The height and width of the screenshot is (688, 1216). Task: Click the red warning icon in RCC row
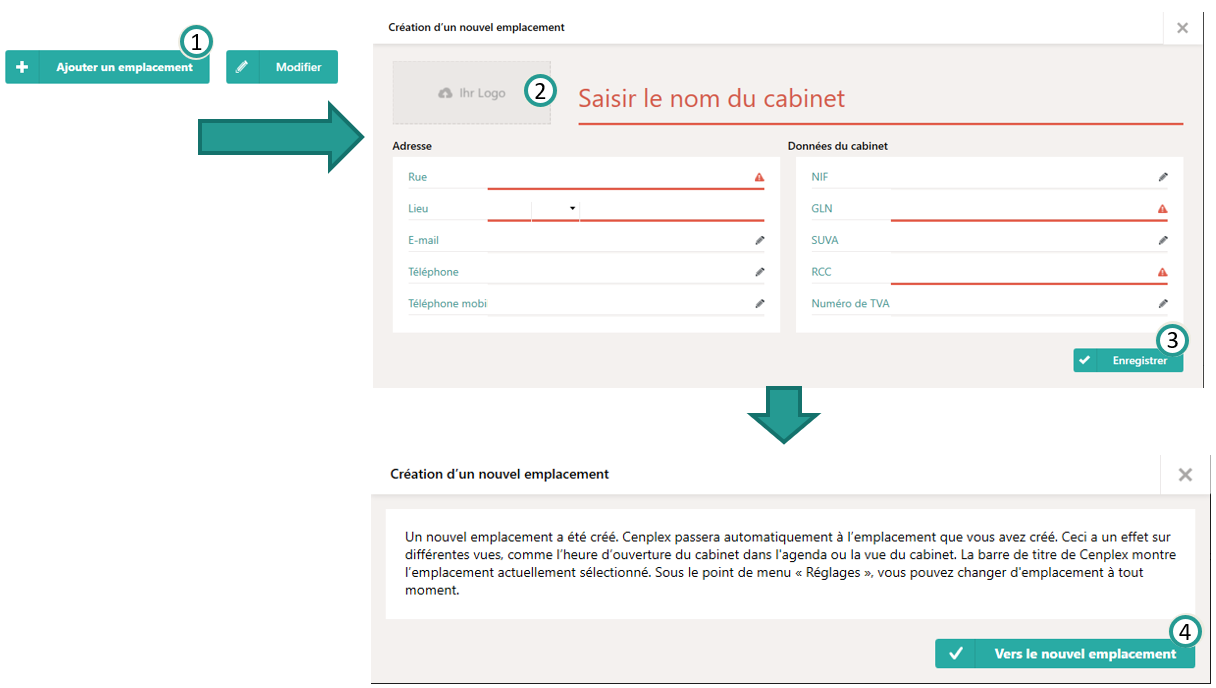1162,272
